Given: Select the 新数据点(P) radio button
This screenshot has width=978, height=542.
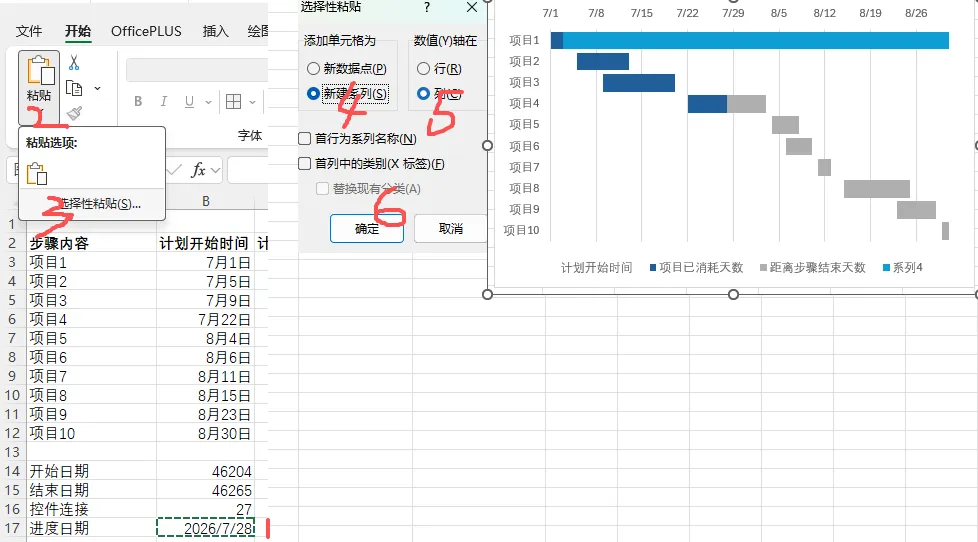Looking at the screenshot, I should click(313, 69).
